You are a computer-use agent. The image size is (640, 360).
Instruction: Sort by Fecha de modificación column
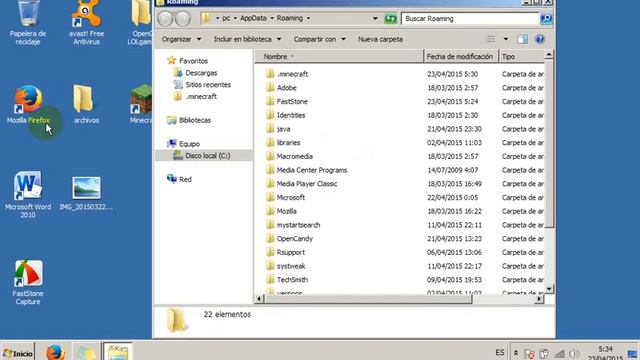(461, 57)
